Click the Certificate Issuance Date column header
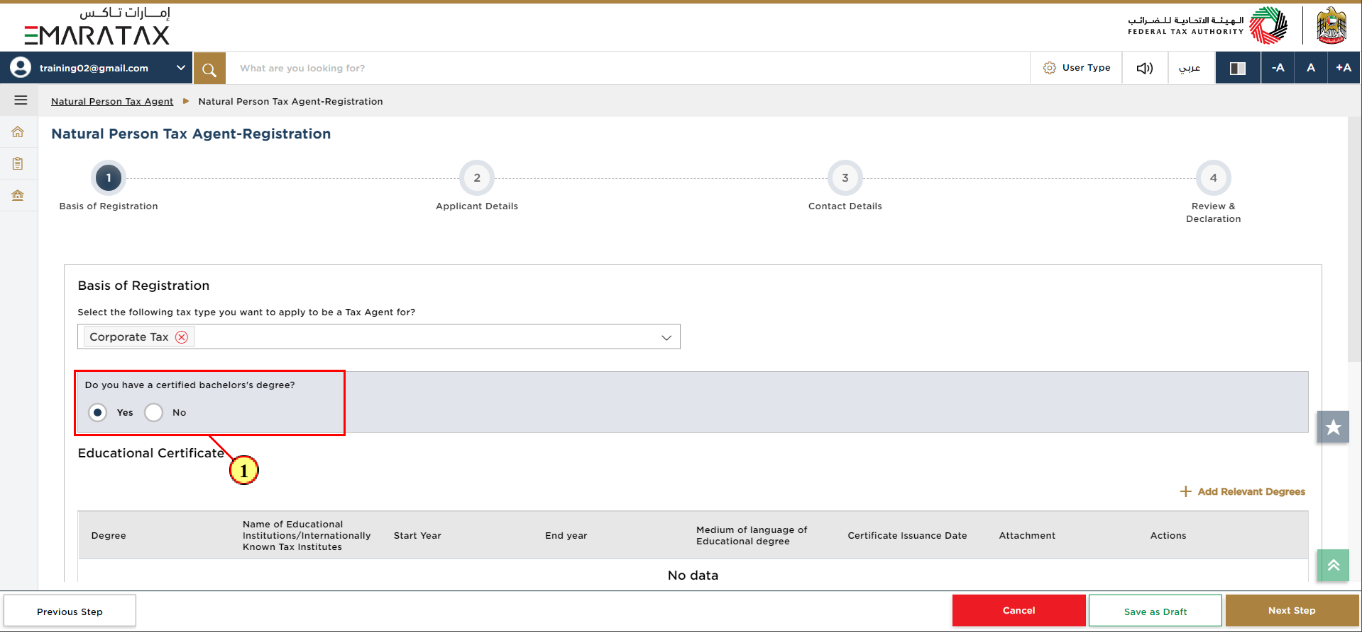Viewport: 1366px width, 637px height. click(x=907, y=536)
